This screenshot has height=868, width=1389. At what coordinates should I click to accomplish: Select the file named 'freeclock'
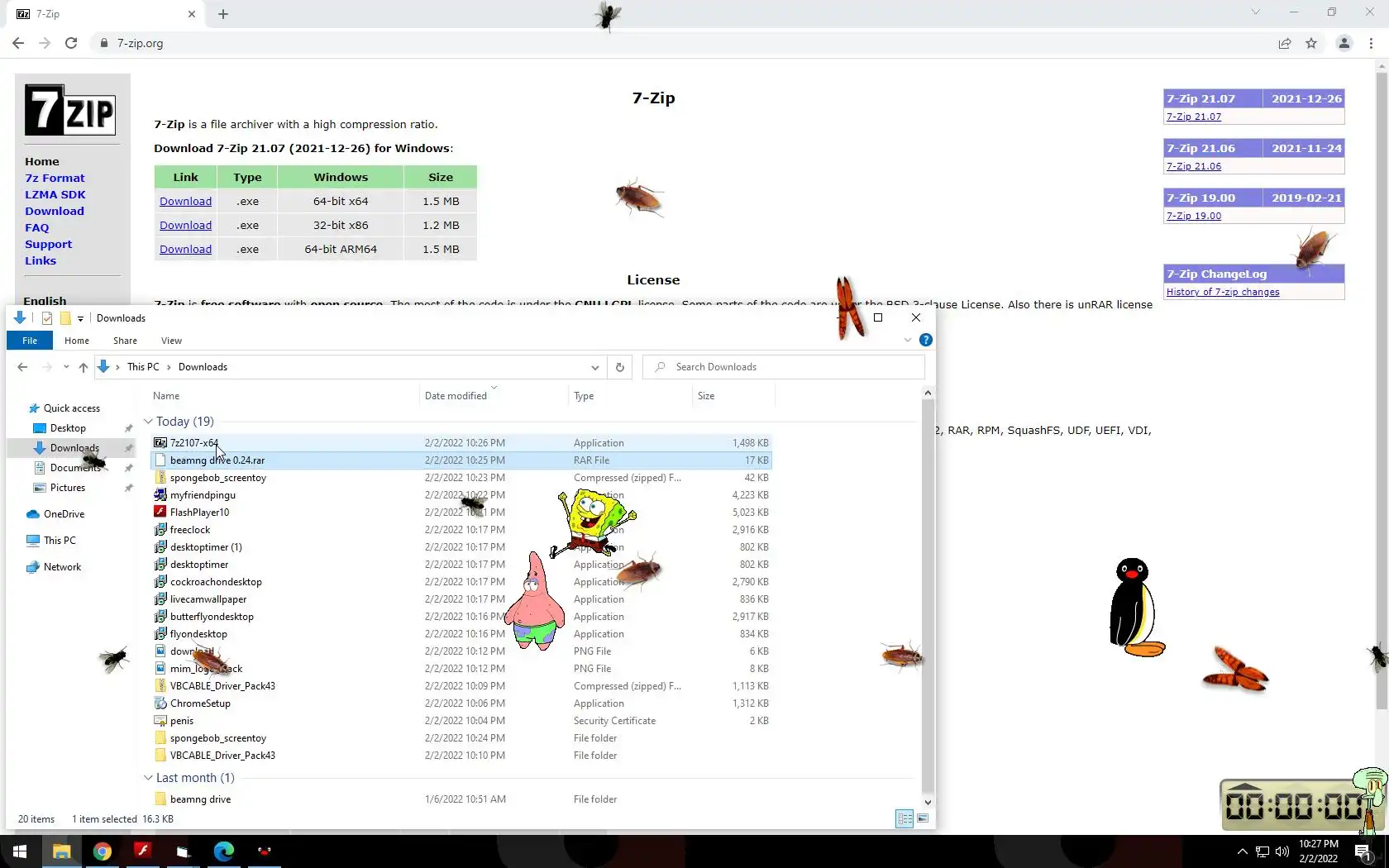coord(190,530)
